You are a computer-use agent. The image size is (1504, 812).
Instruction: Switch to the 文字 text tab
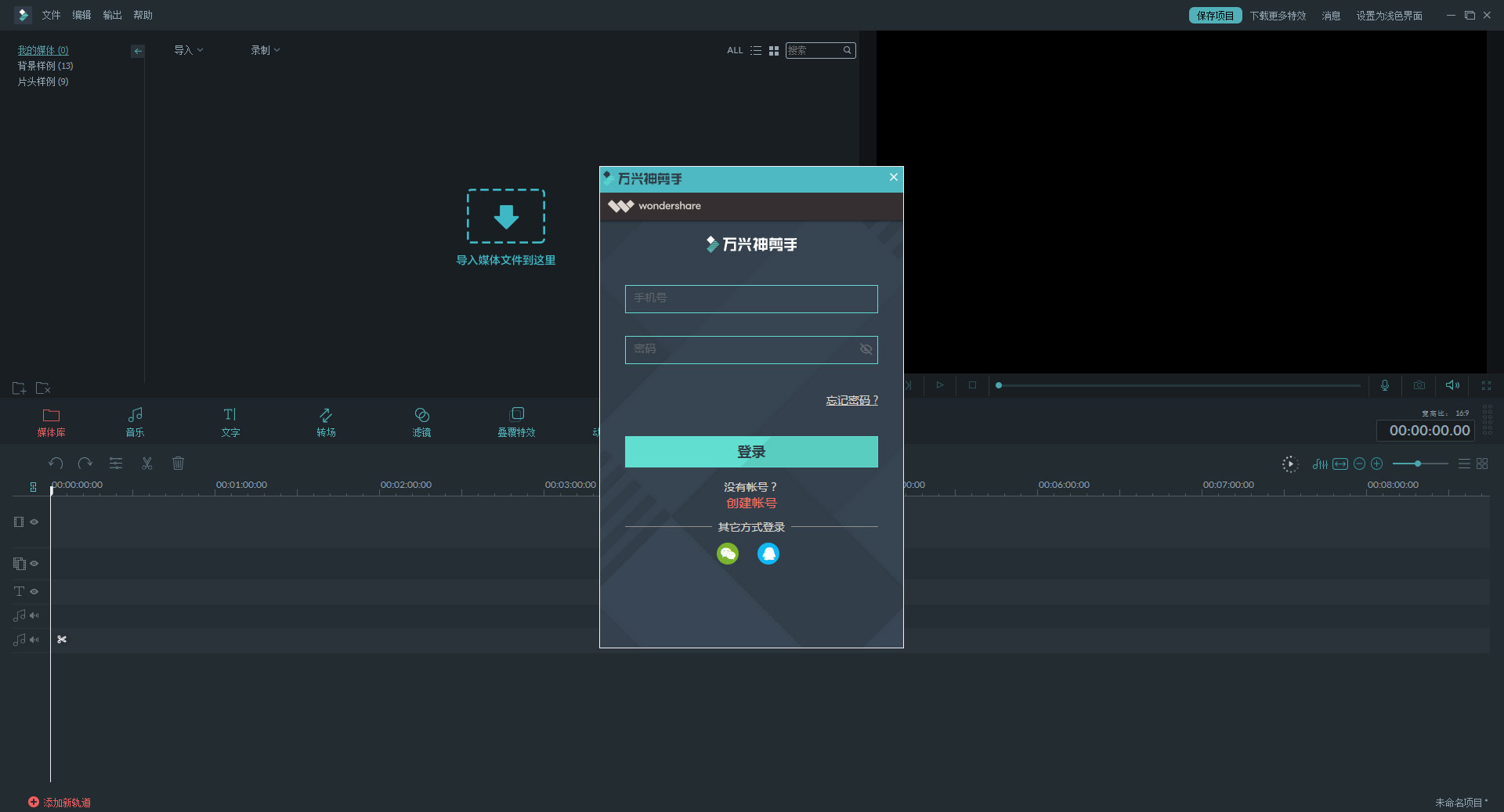click(230, 422)
